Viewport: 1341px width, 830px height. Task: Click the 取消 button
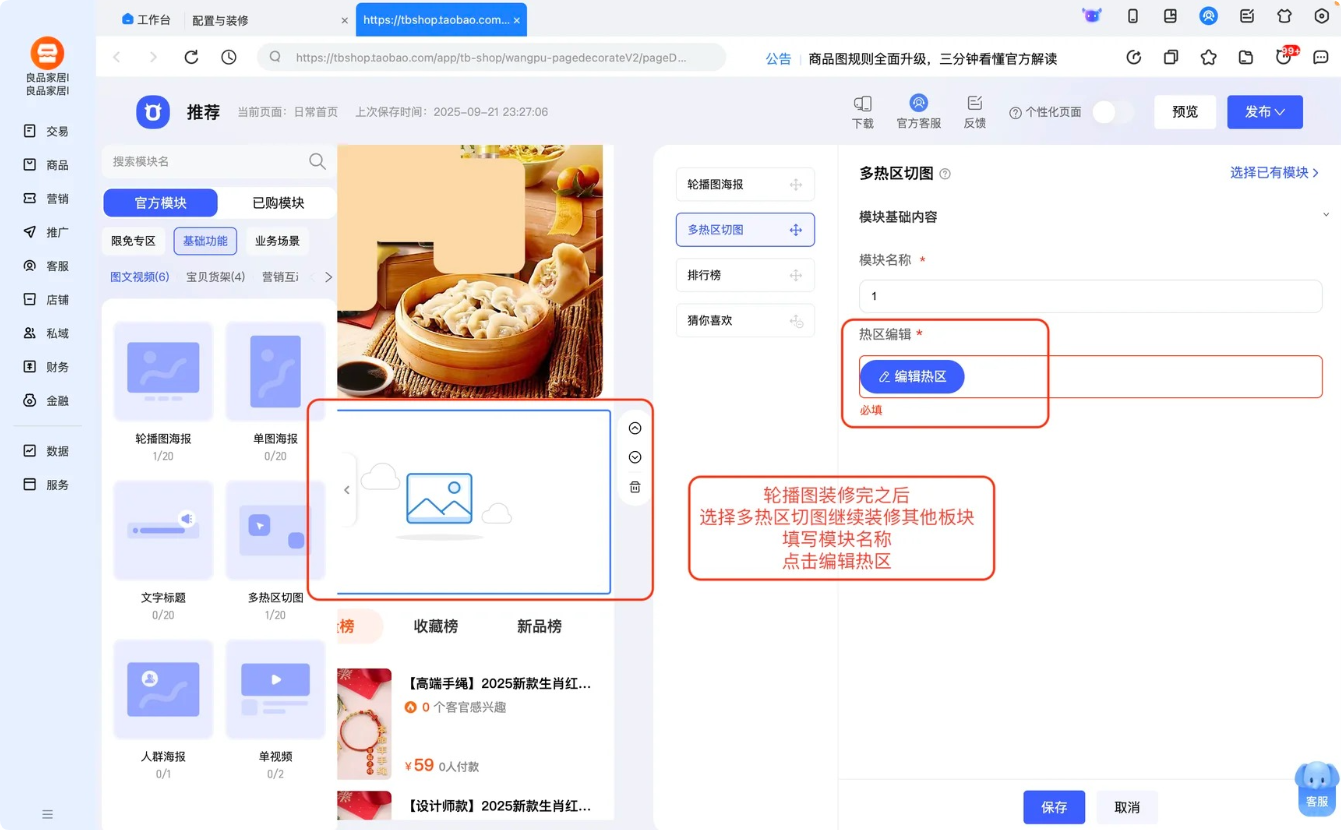1127,807
